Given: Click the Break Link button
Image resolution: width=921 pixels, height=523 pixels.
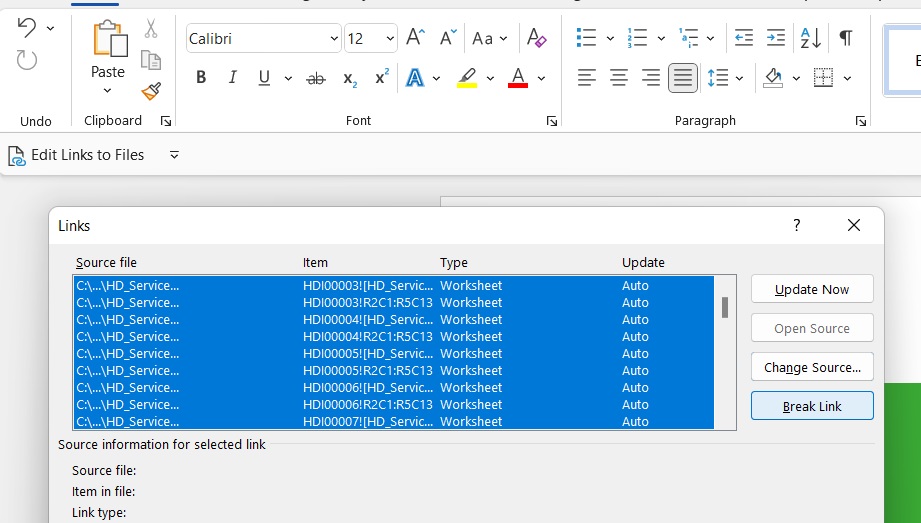Looking at the screenshot, I should (812, 406).
